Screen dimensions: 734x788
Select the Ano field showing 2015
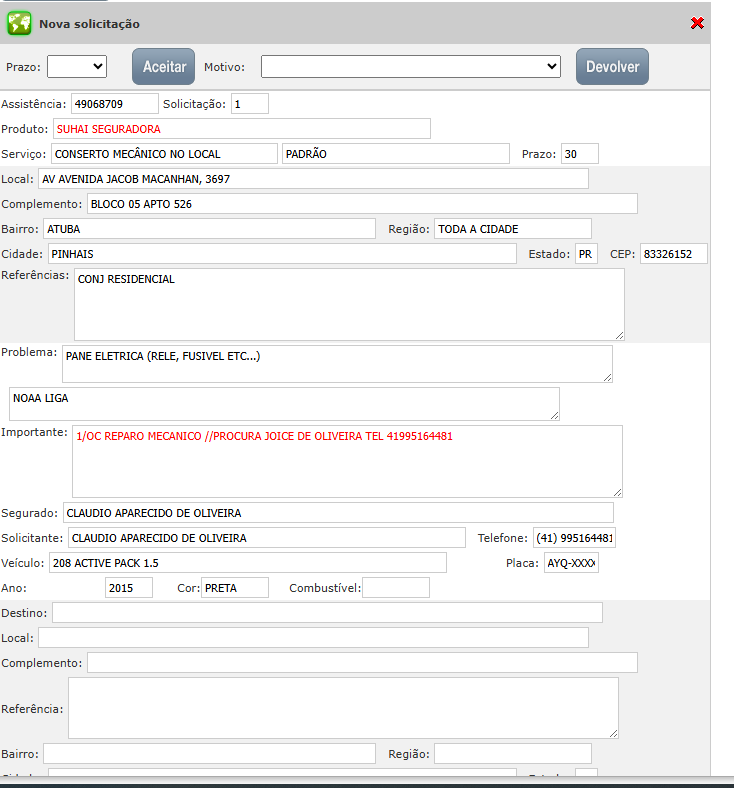coord(129,588)
